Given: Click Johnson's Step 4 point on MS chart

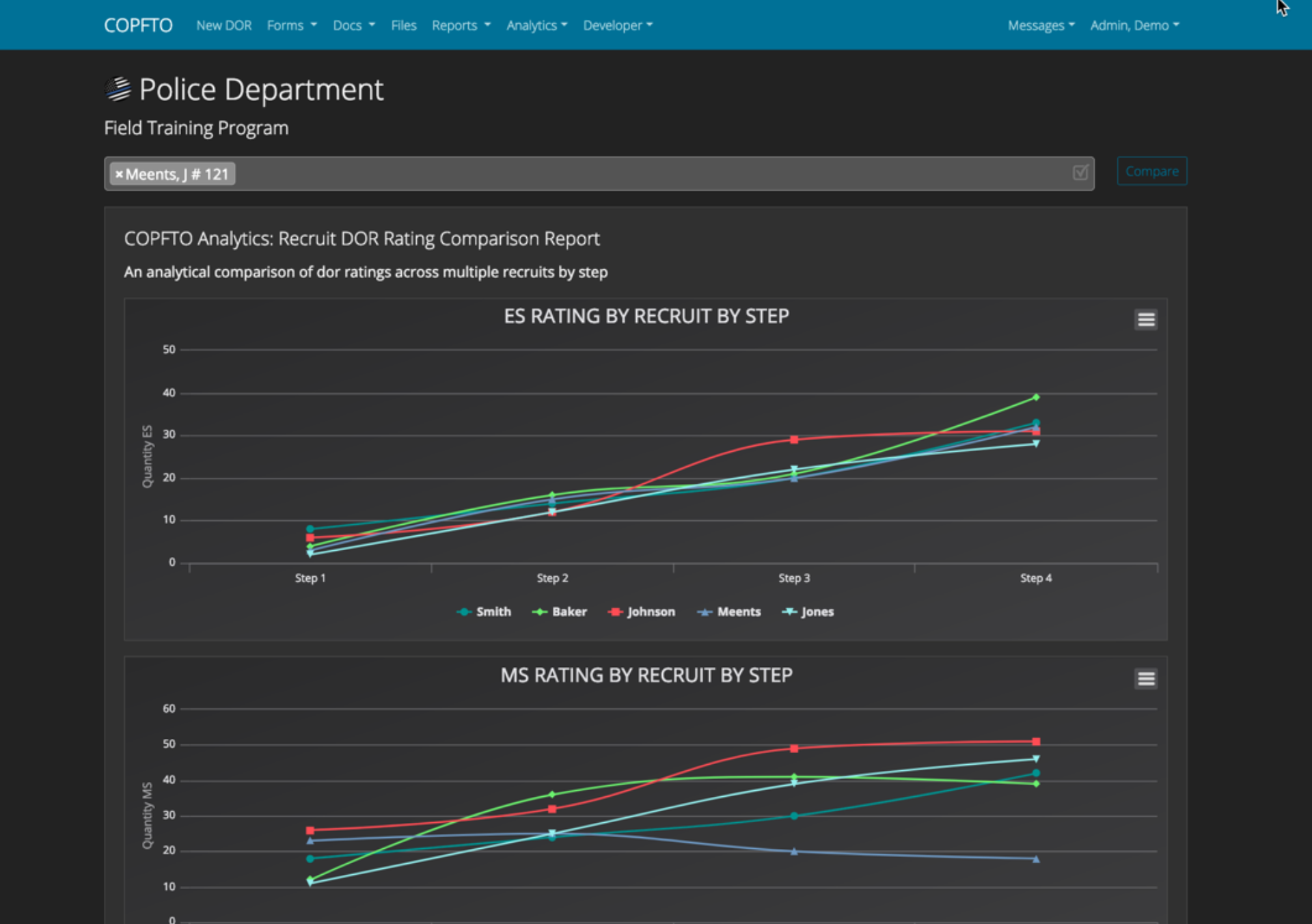Looking at the screenshot, I should point(1036,742).
